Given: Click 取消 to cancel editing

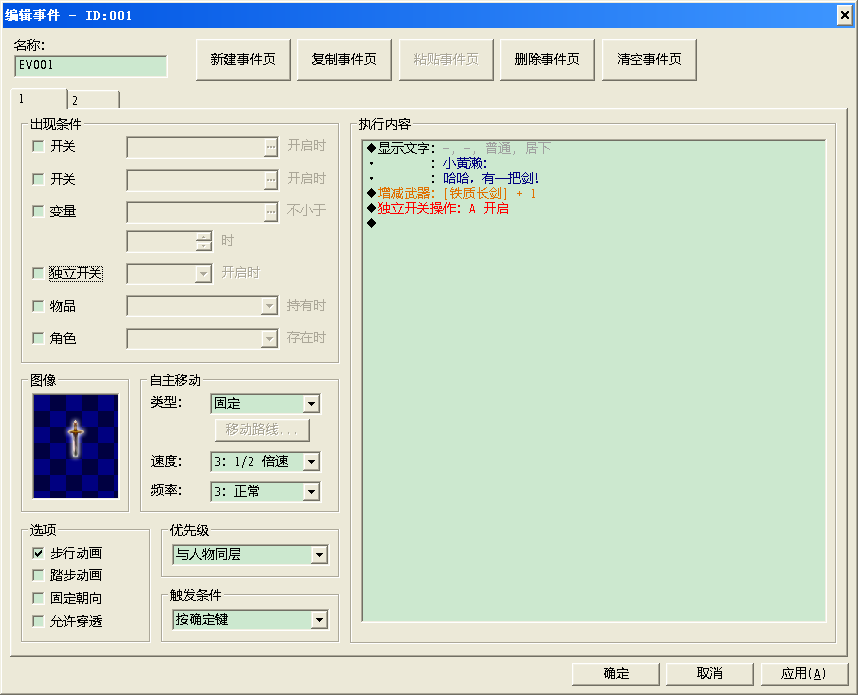Looking at the screenshot, I should (710, 674).
